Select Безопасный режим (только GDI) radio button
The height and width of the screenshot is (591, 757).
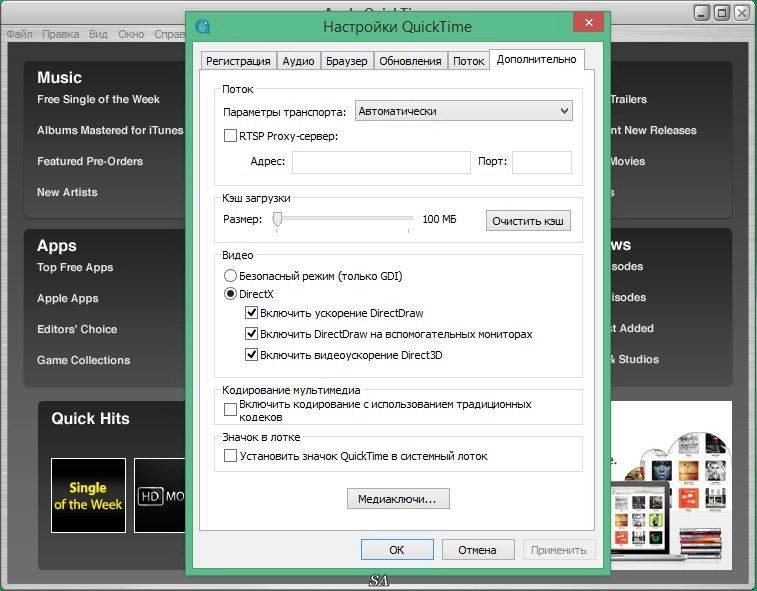[230, 276]
